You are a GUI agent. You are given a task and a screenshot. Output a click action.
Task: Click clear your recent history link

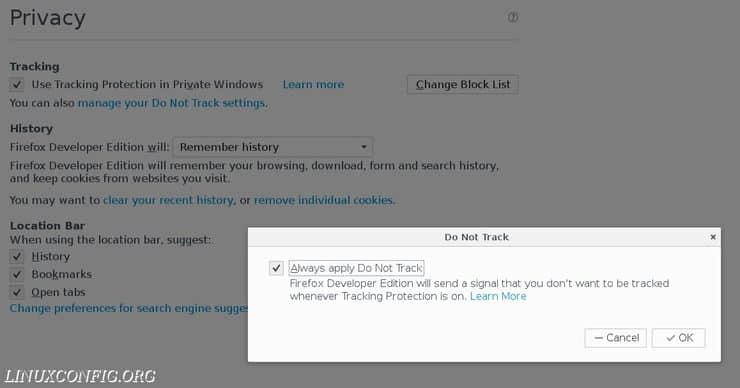pos(168,200)
